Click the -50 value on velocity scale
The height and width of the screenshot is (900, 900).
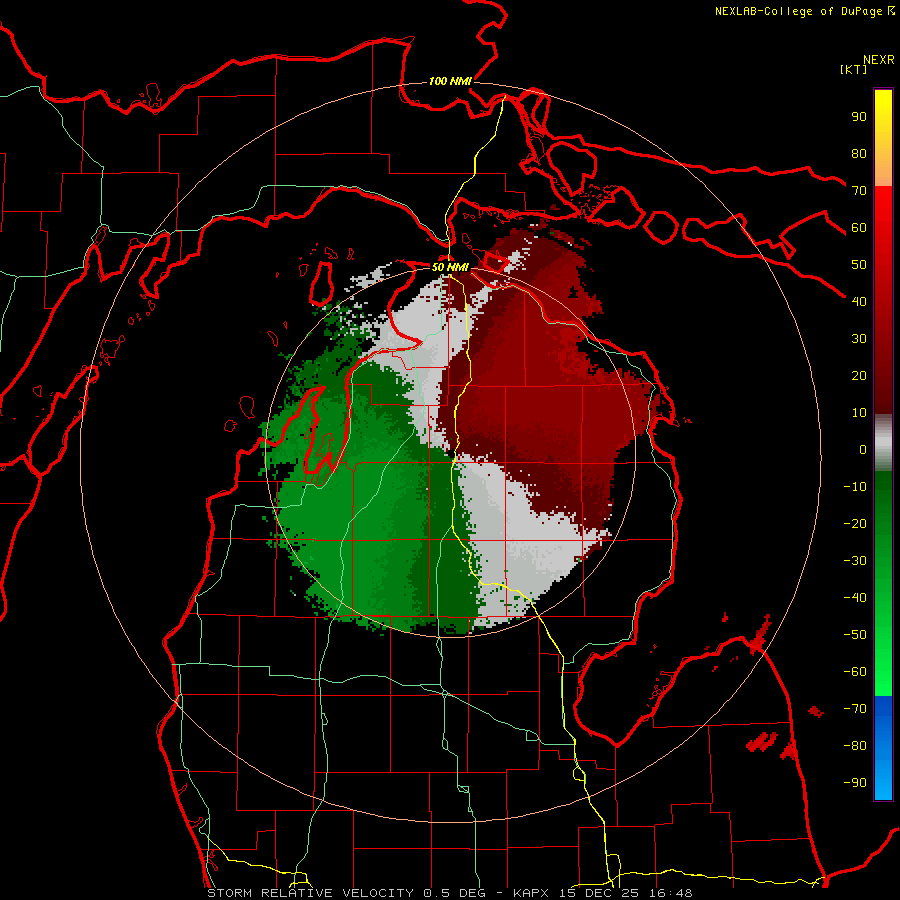[855, 634]
